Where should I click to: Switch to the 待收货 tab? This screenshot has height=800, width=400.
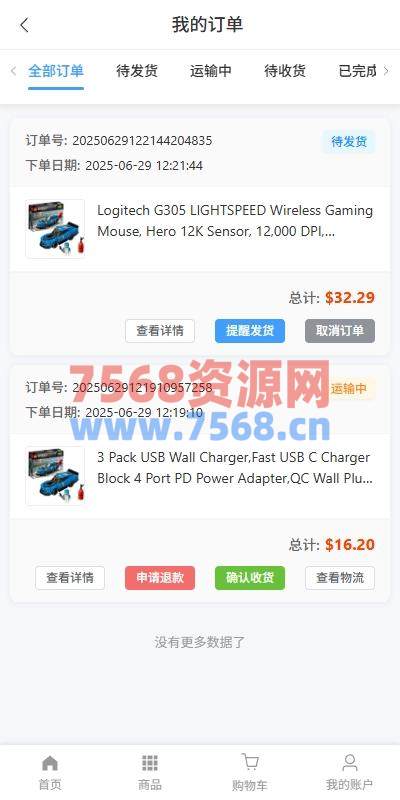(285, 71)
